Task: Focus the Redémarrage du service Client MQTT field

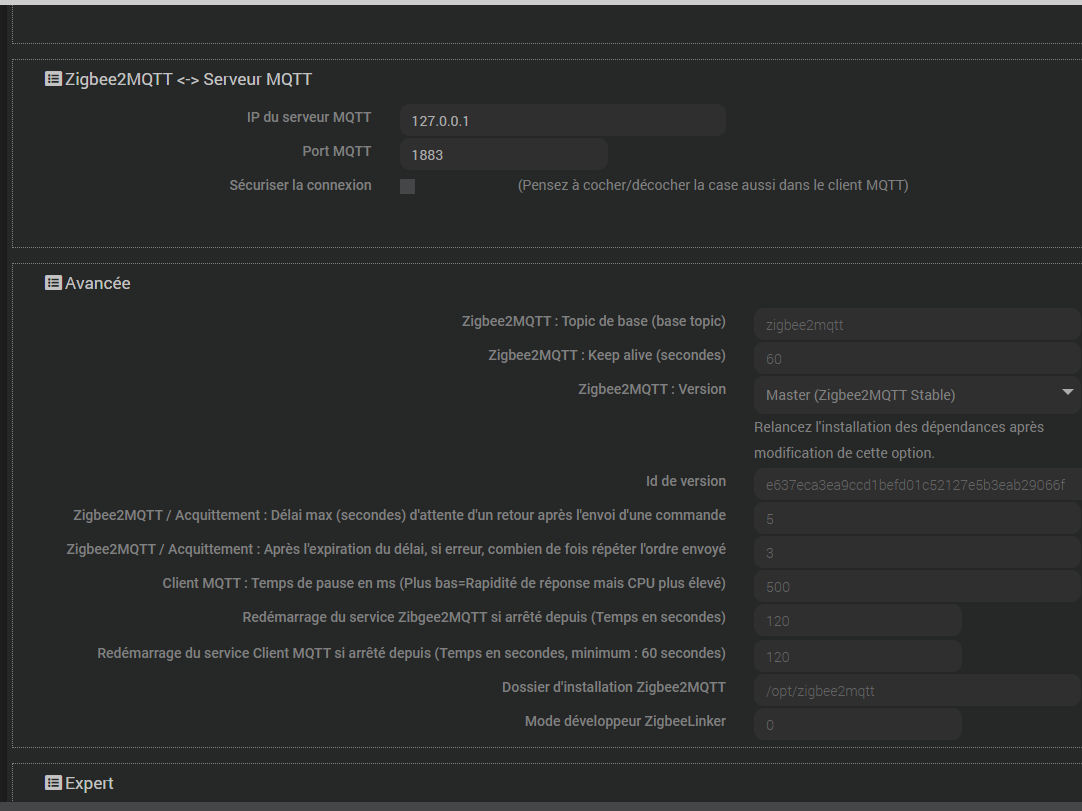Action: pos(857,656)
